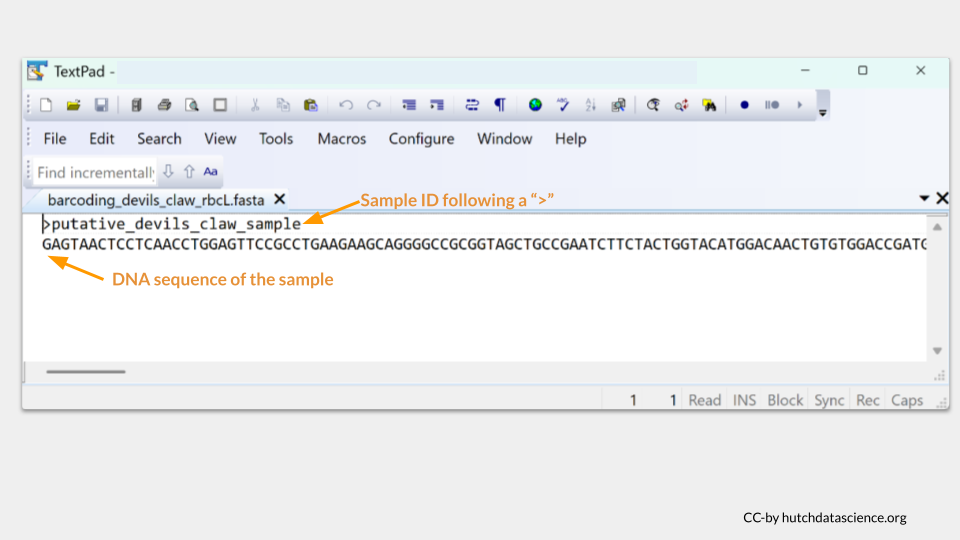The height and width of the screenshot is (540, 960).
Task: Open Find with the magnifier icon
Action: [653, 105]
